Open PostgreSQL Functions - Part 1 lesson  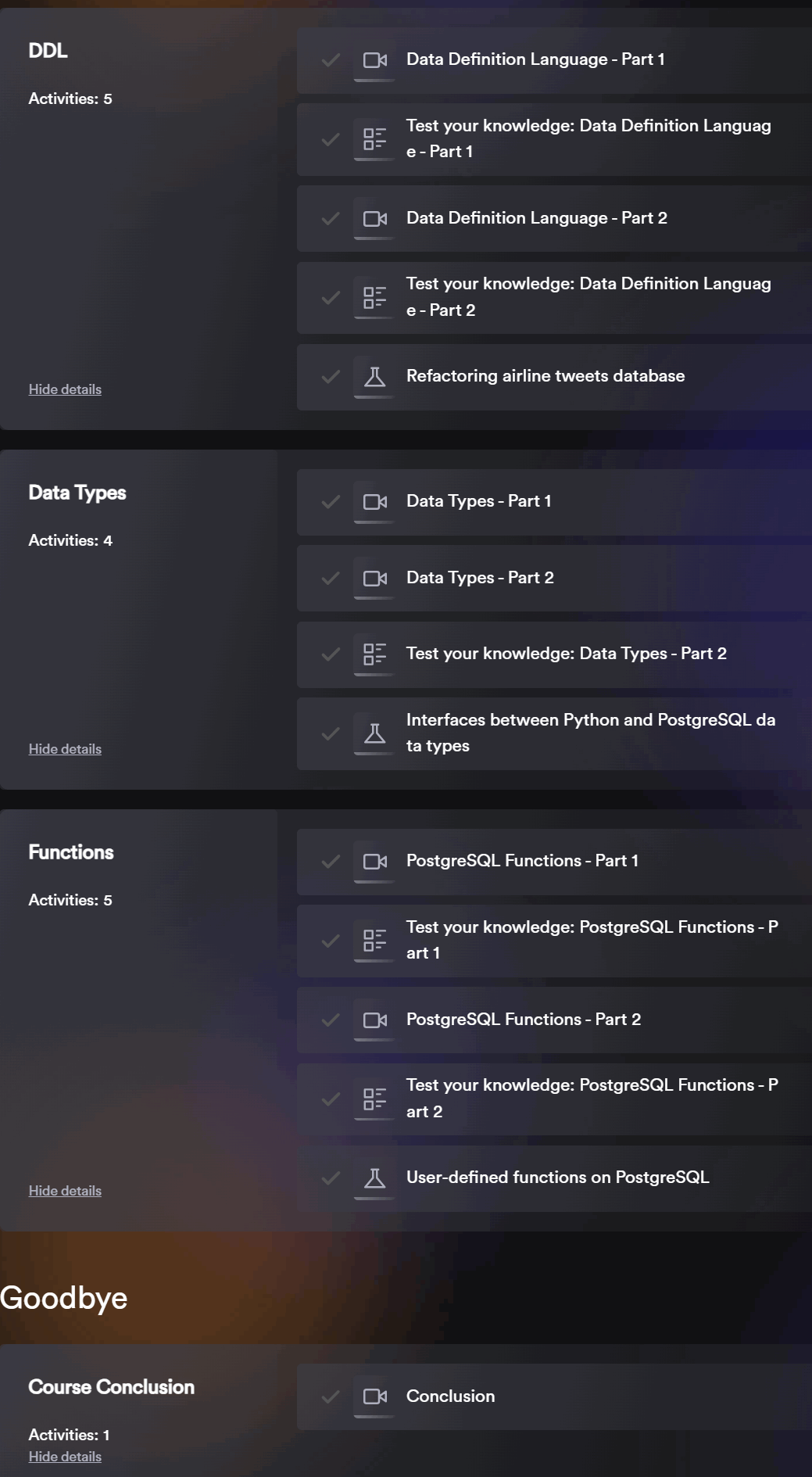coord(554,862)
